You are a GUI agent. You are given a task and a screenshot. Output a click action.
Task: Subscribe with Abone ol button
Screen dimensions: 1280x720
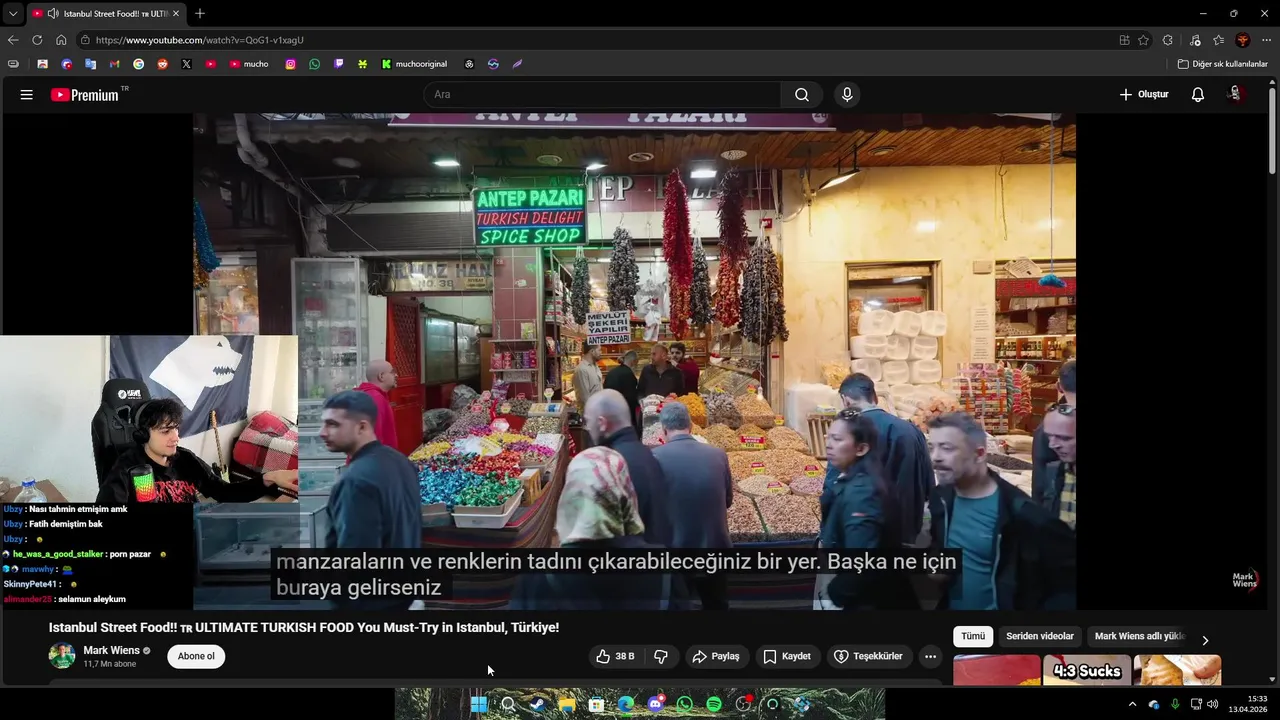[196, 656]
